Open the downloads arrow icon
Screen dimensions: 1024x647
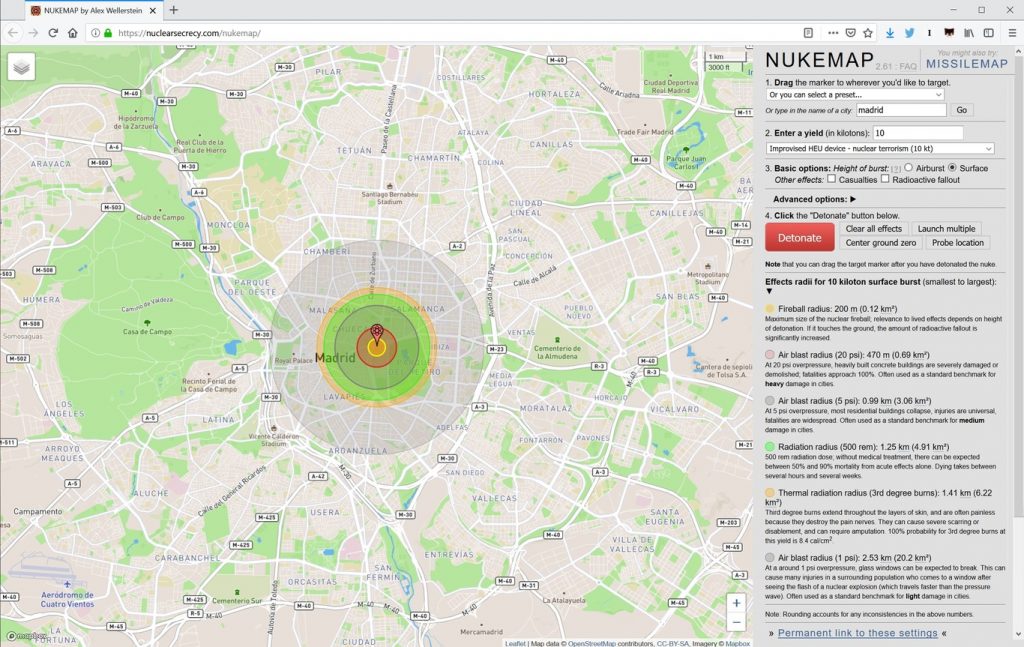(889, 33)
